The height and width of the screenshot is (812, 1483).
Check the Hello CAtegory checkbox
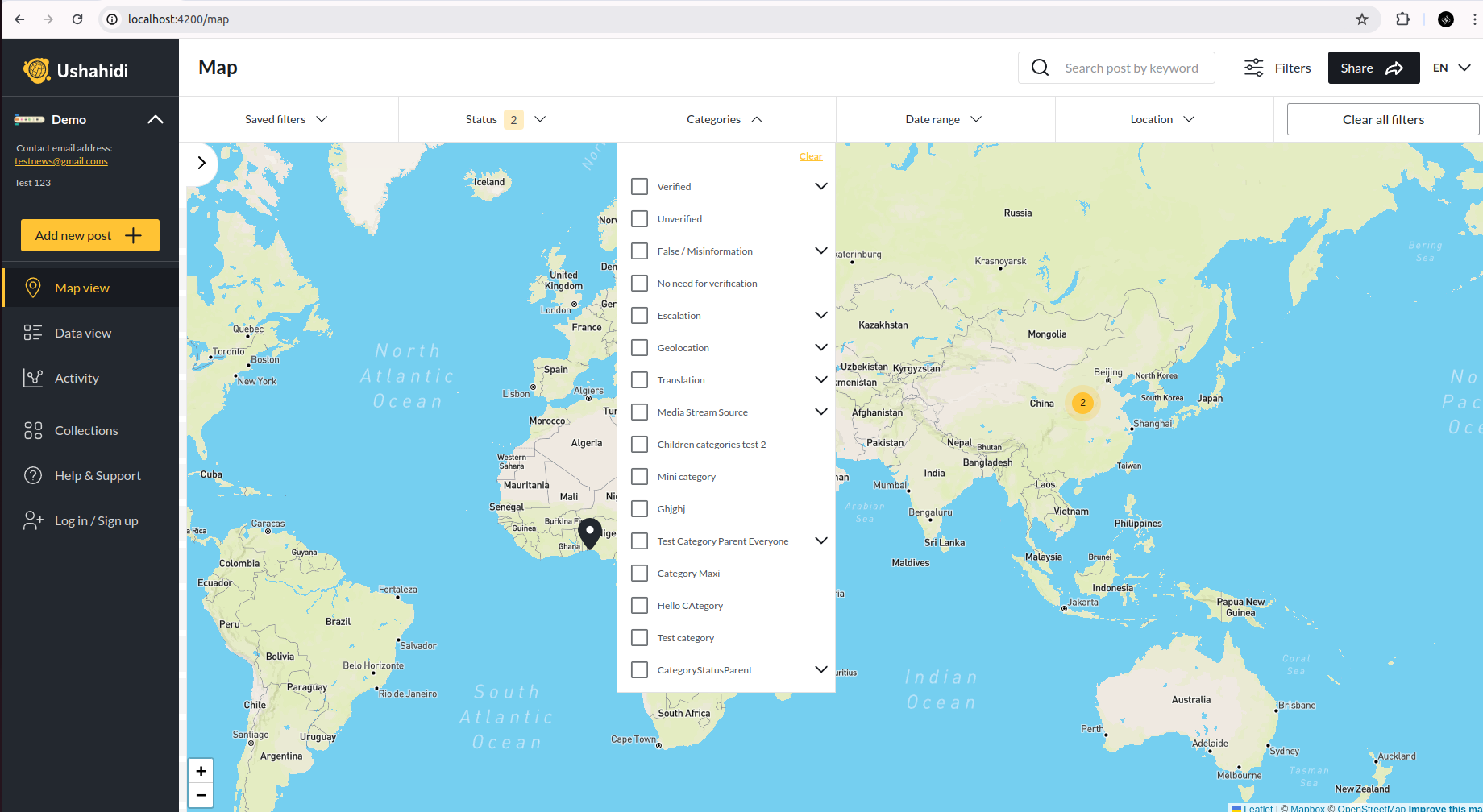pyautogui.click(x=640, y=605)
